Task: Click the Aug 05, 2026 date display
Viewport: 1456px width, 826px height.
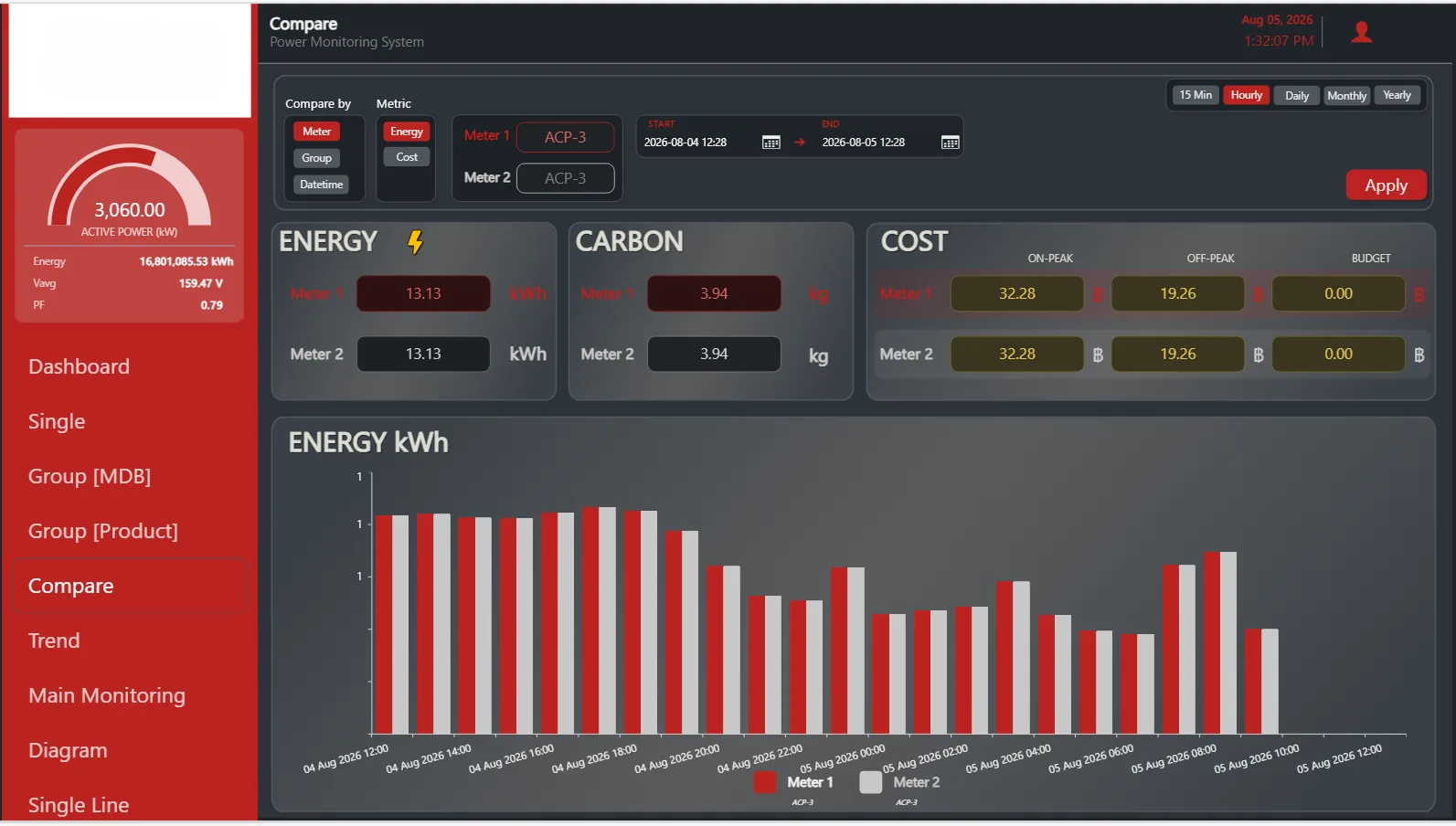Action: coord(1277,20)
